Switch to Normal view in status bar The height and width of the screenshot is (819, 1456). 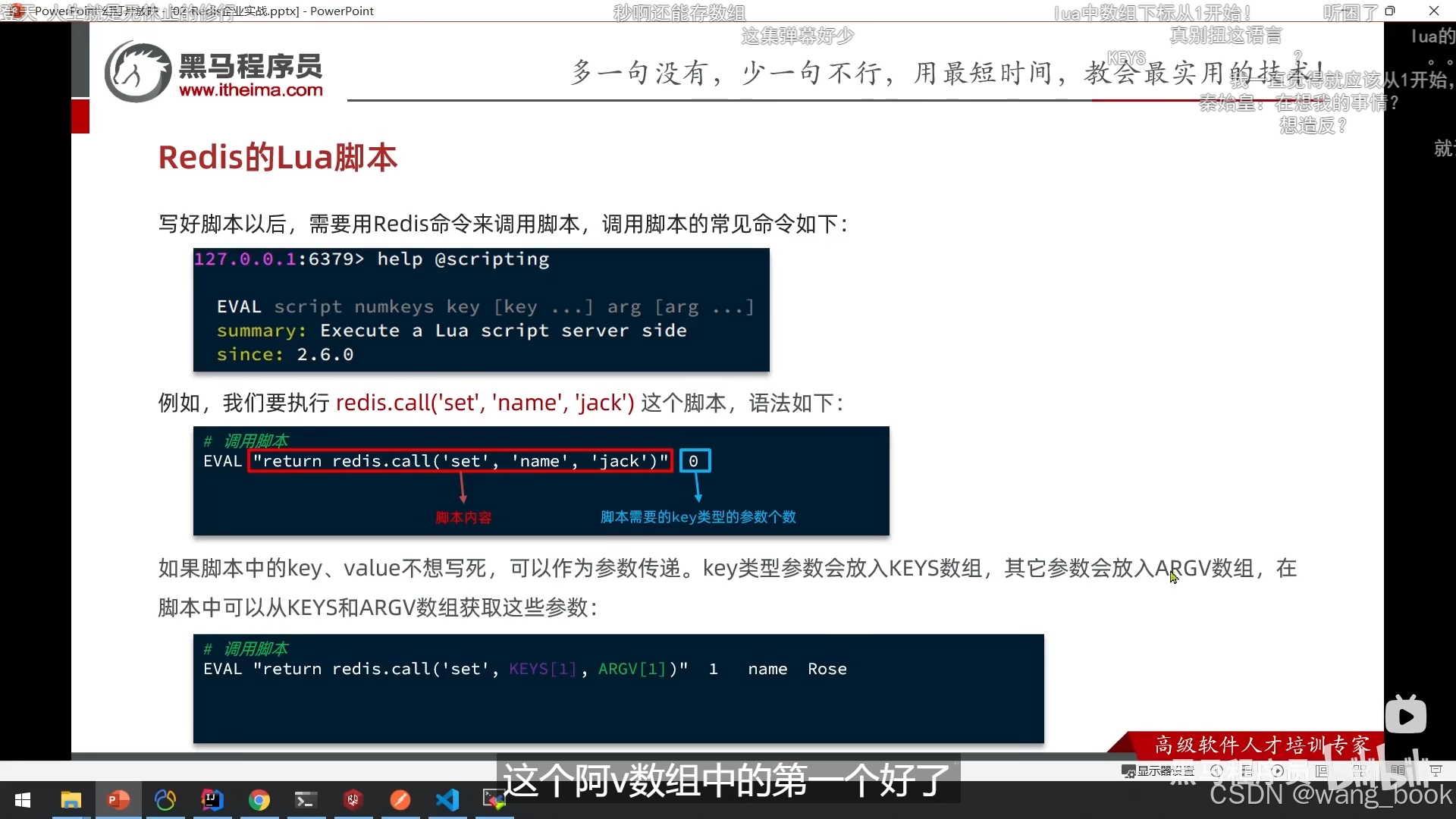coord(1322,770)
